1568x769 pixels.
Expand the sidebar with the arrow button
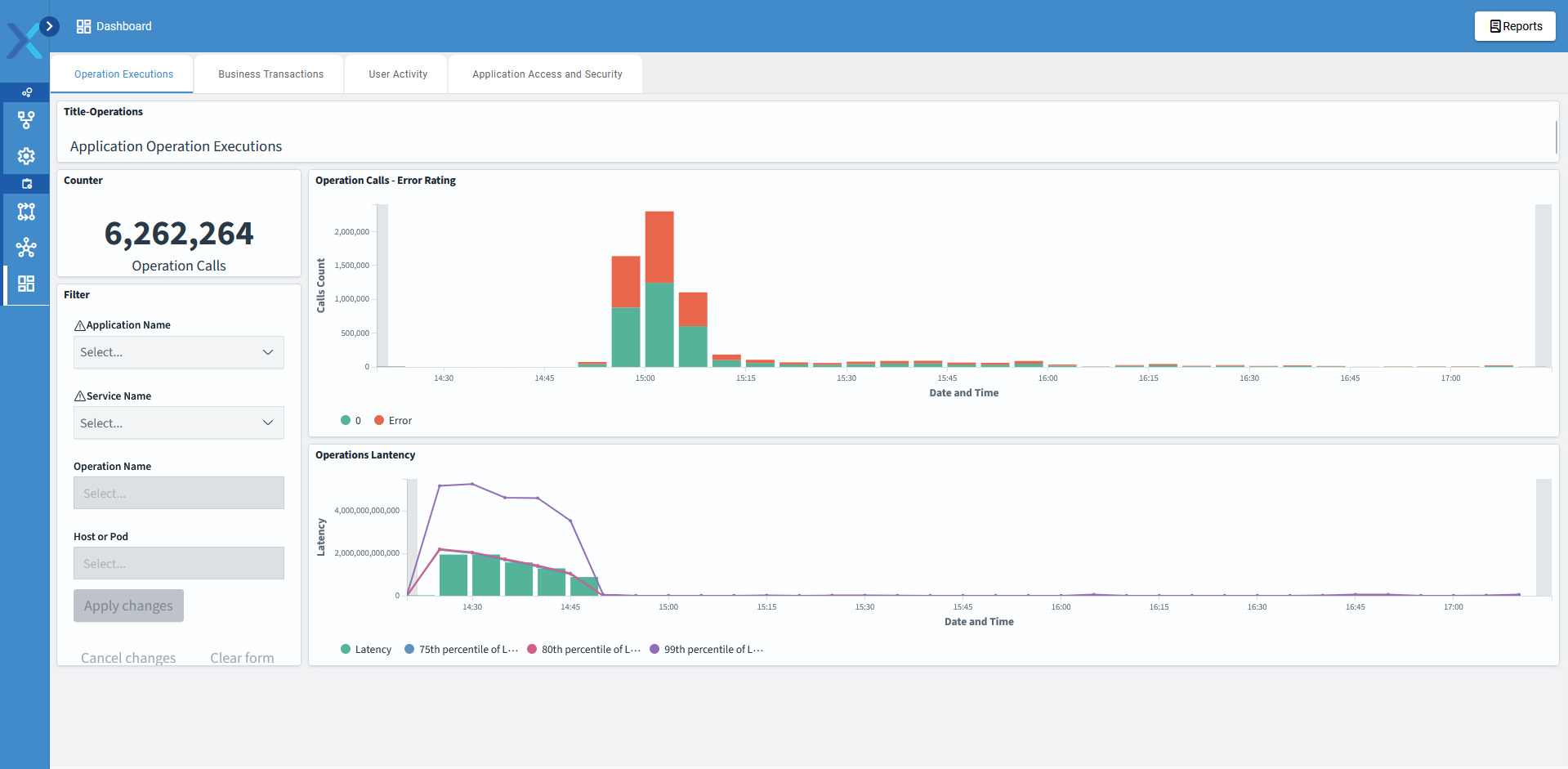pos(49,26)
